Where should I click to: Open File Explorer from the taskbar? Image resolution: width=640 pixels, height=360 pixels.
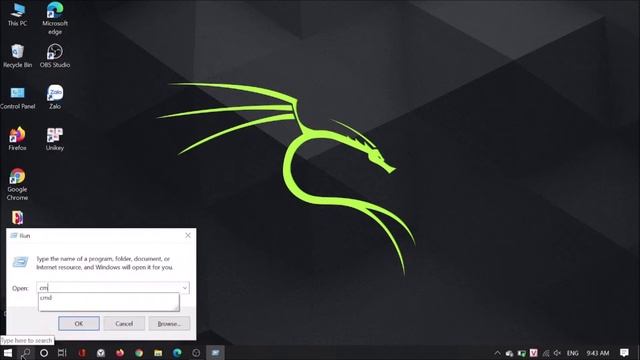(x=158, y=353)
